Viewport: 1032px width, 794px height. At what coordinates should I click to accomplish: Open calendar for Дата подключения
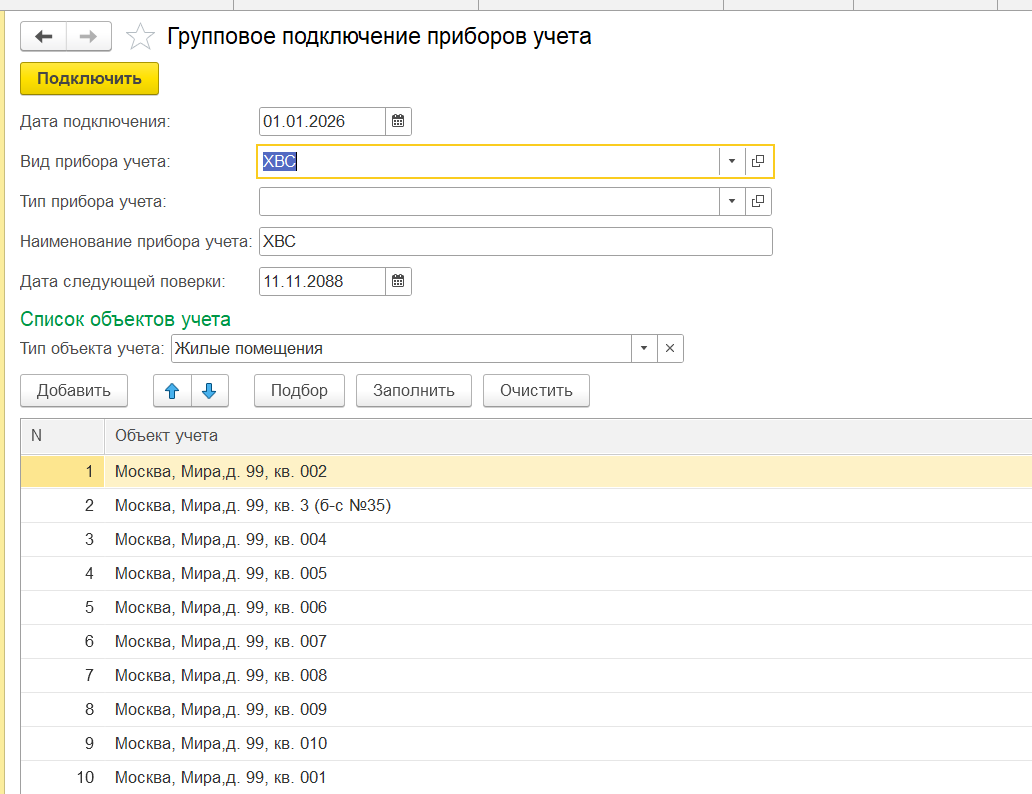[398, 122]
